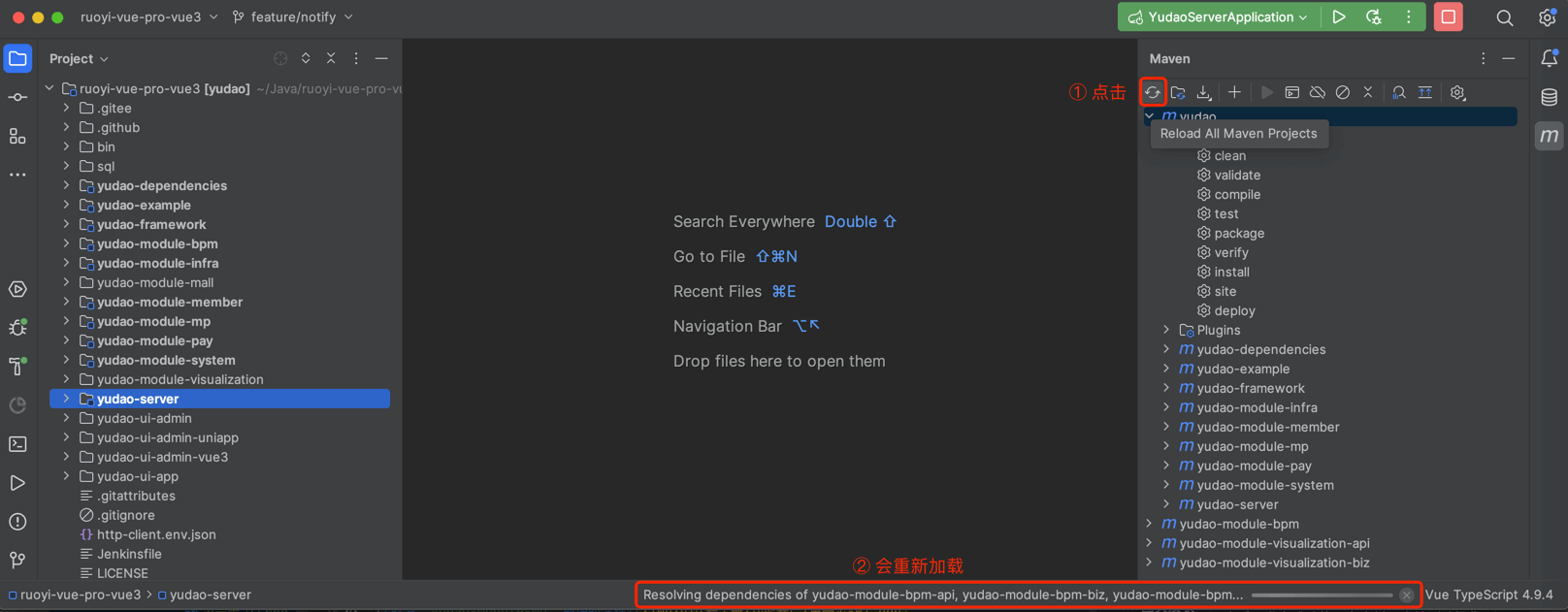Click the red Stop button

click(x=1448, y=17)
